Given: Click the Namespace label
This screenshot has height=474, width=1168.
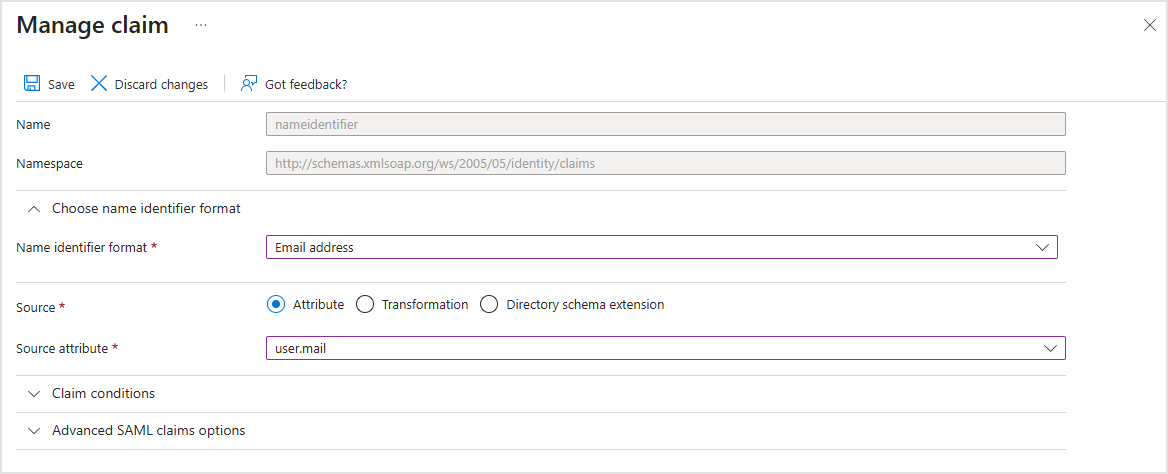Looking at the screenshot, I should click(x=49, y=164).
